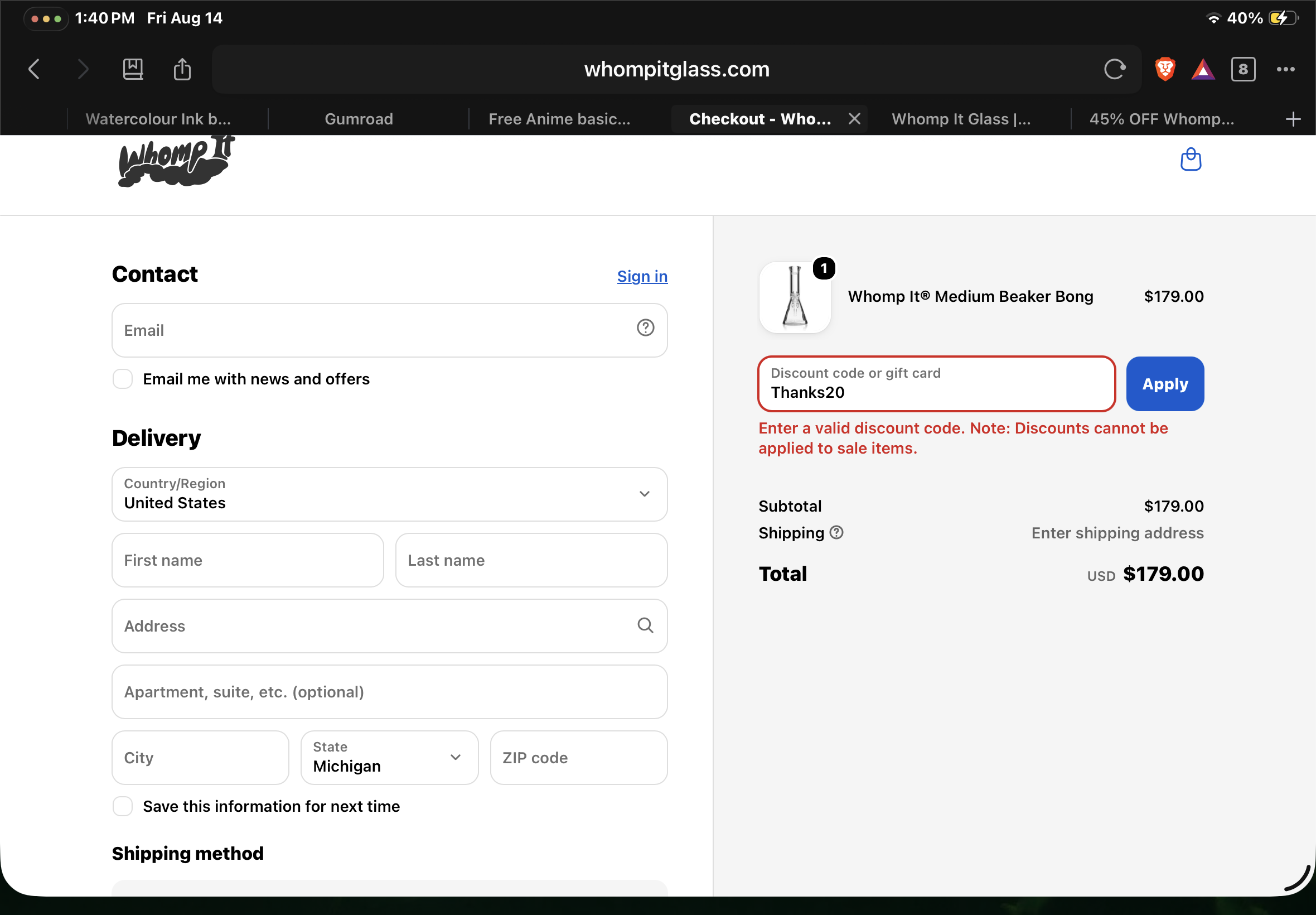Screen dimensions: 1316x915
Task: Click the Shipping method heading
Action: [x=188, y=853]
